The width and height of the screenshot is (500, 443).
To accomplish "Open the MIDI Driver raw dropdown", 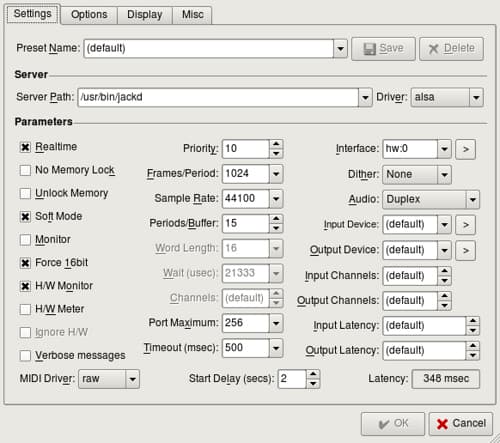I will pos(109,379).
